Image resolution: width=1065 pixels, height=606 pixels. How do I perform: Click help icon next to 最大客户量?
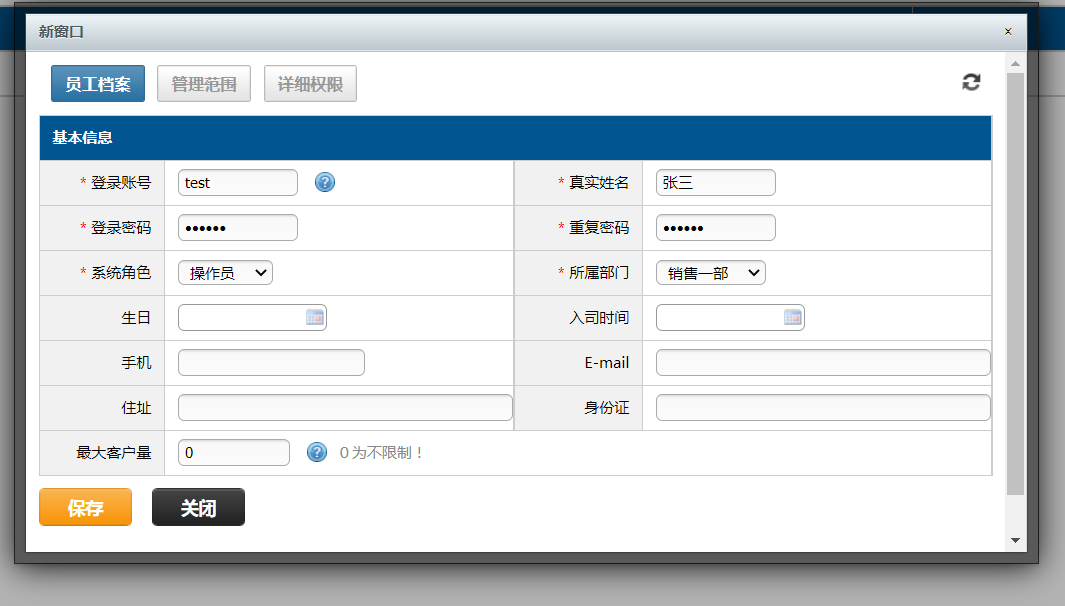coord(317,452)
